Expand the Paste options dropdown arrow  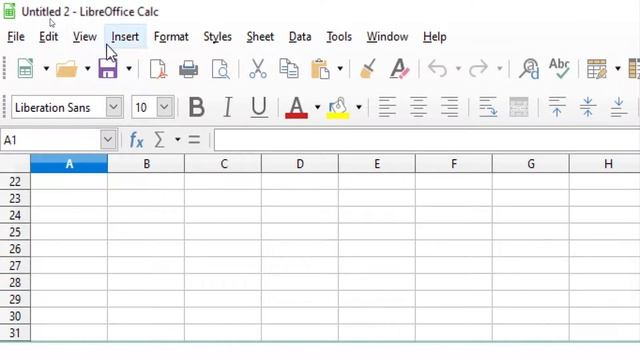point(340,69)
